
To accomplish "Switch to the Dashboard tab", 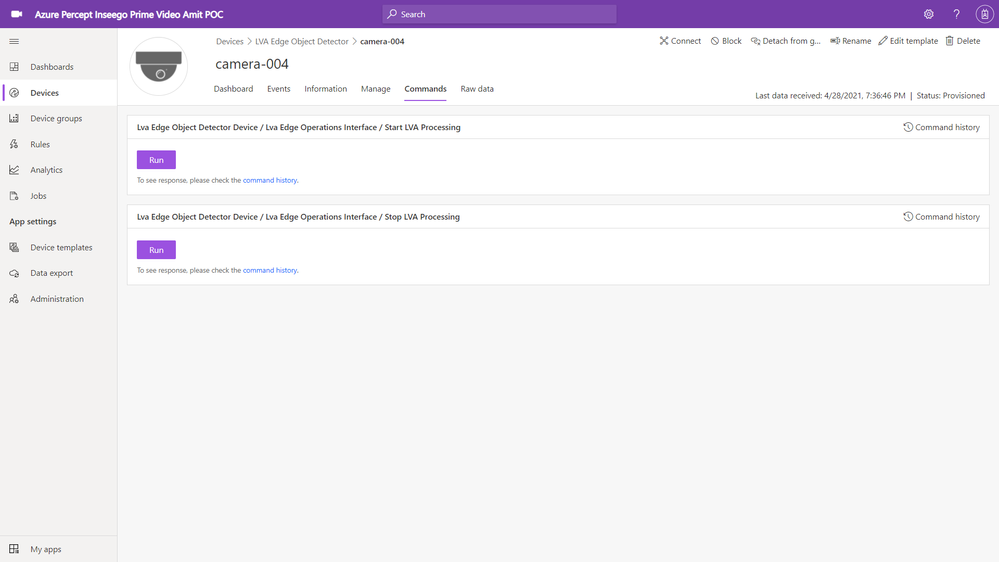I will tap(233, 89).
